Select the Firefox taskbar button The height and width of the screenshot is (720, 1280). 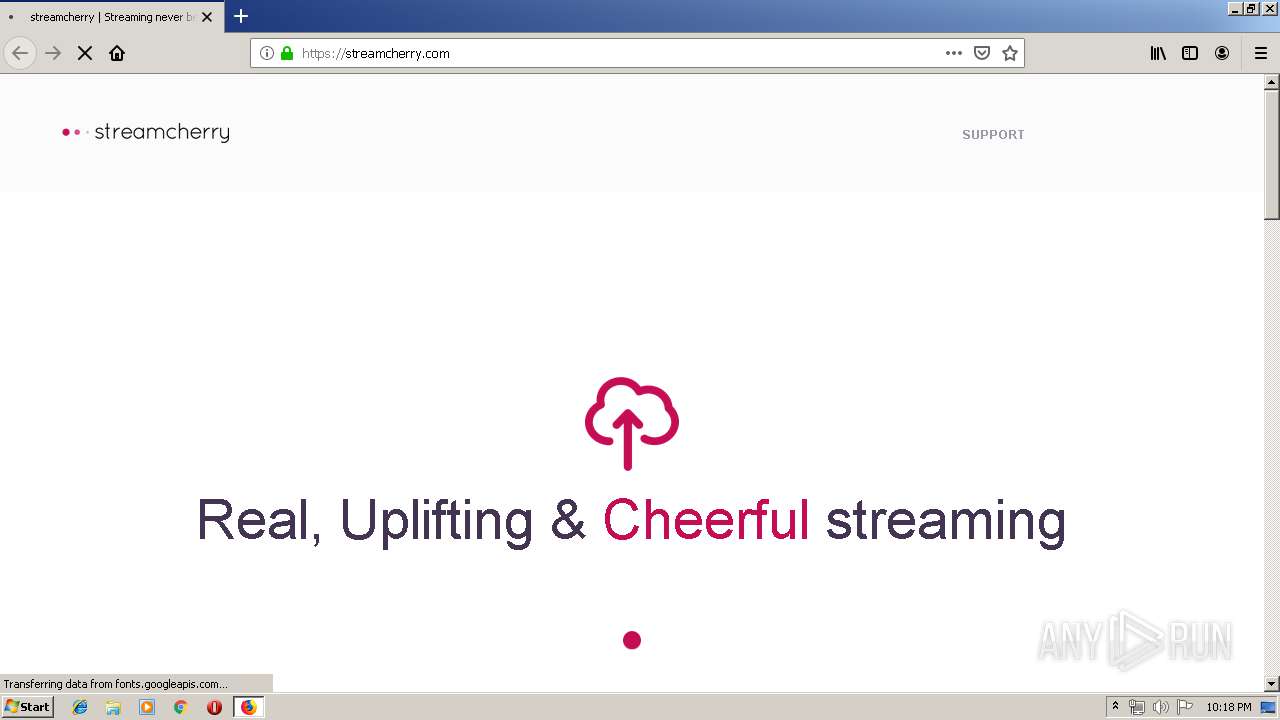pos(248,707)
